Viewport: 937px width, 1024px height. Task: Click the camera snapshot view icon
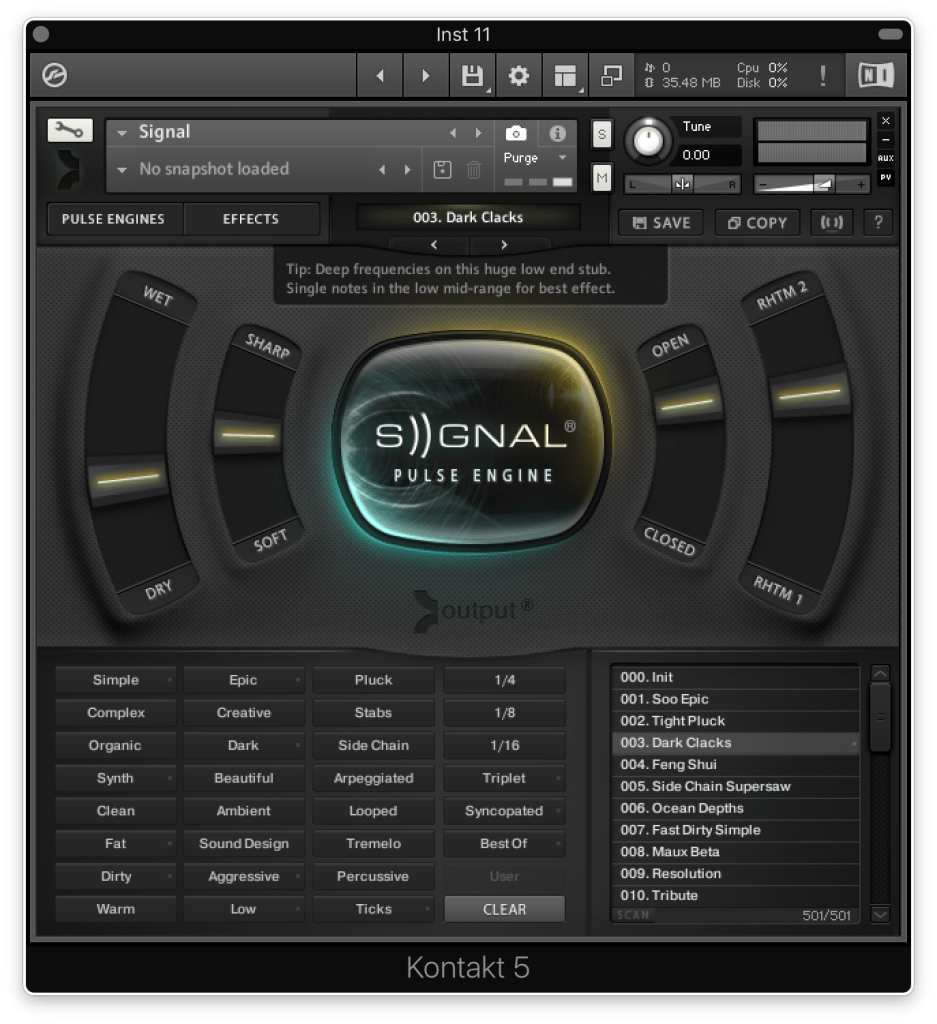[x=515, y=133]
